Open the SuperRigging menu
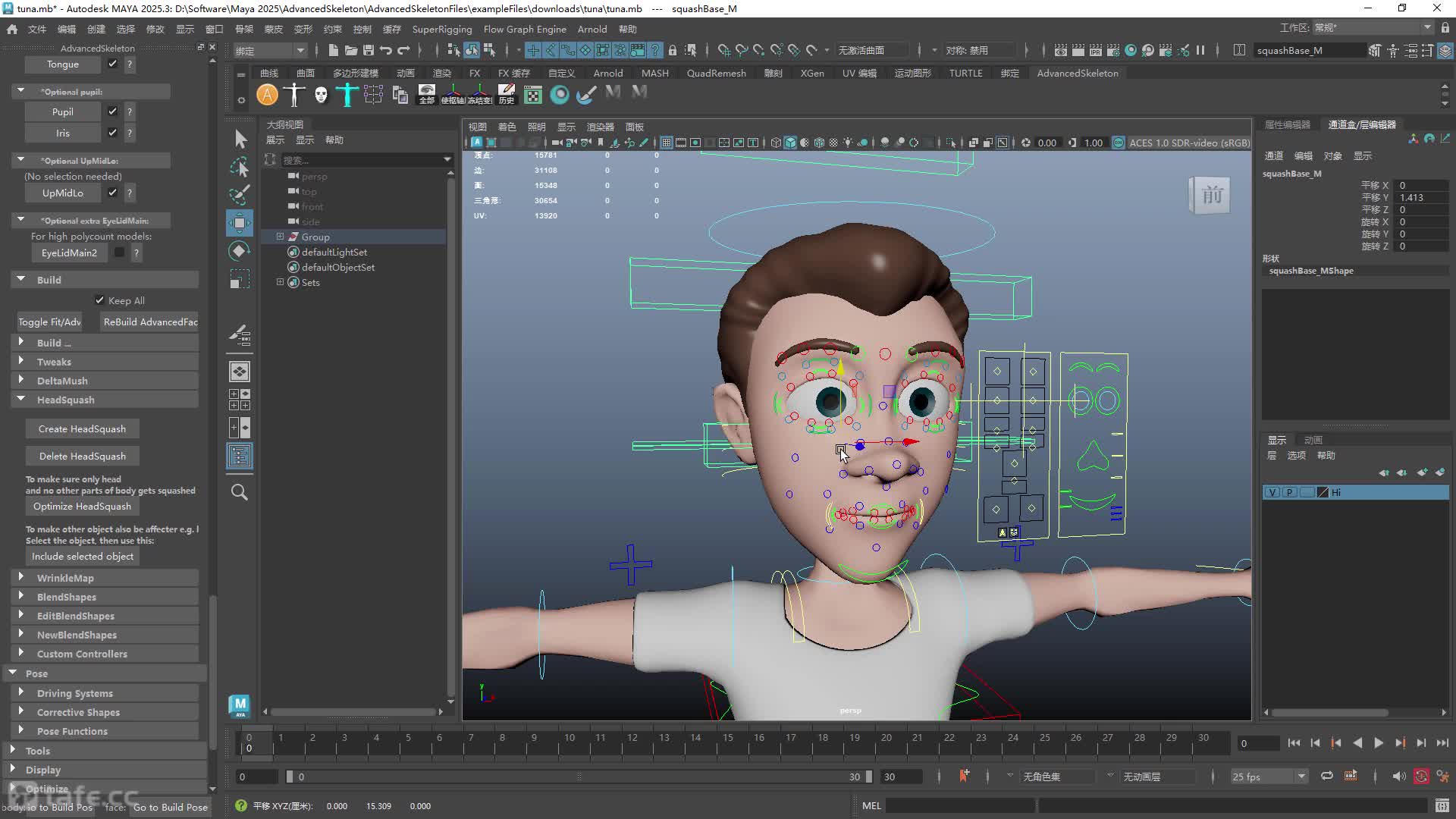Viewport: 1456px width, 819px height. click(x=442, y=29)
